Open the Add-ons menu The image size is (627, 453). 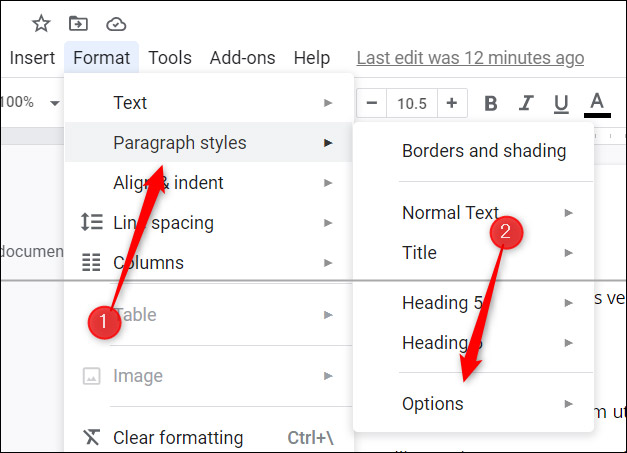[242, 58]
